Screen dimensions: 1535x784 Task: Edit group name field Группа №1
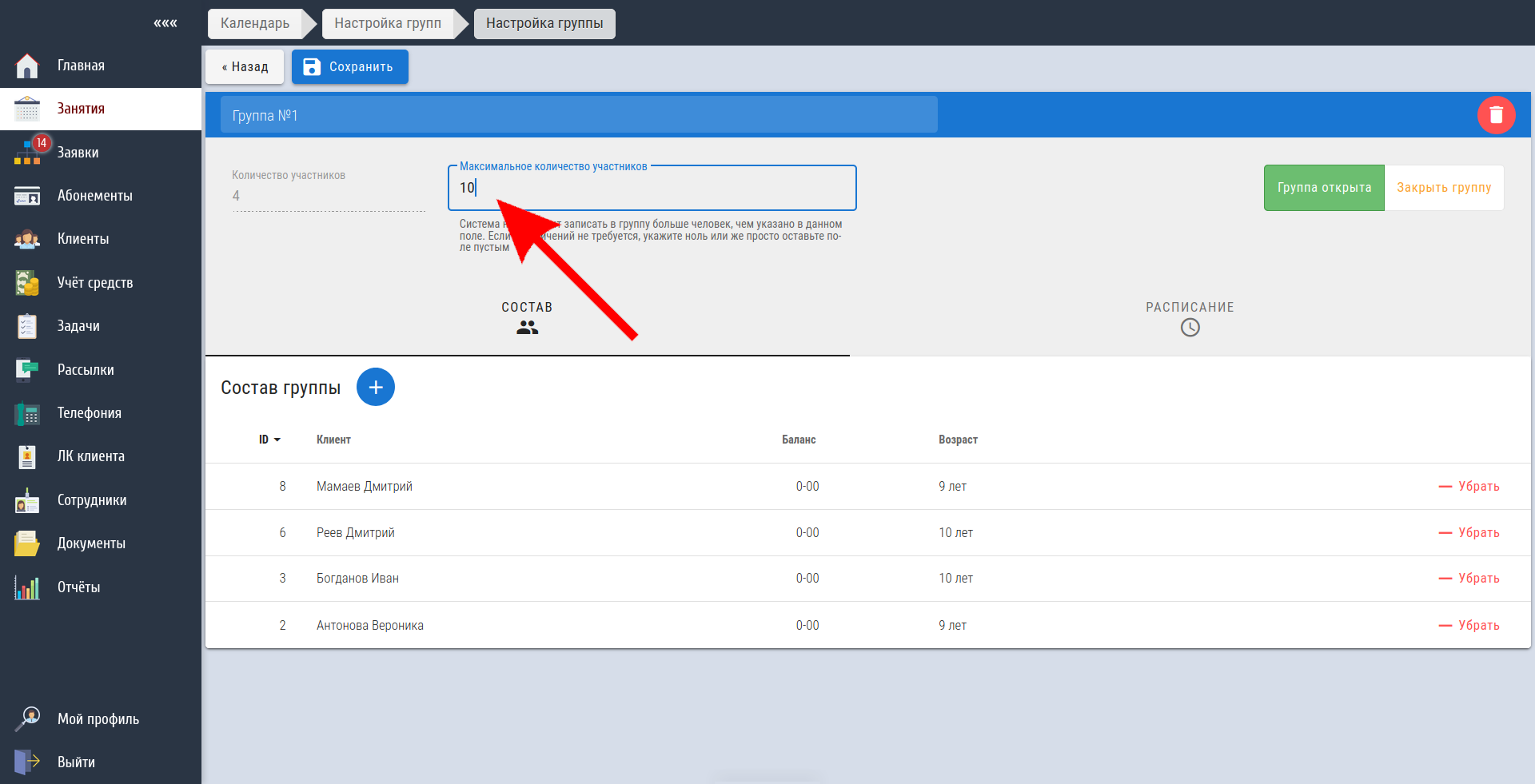click(579, 115)
